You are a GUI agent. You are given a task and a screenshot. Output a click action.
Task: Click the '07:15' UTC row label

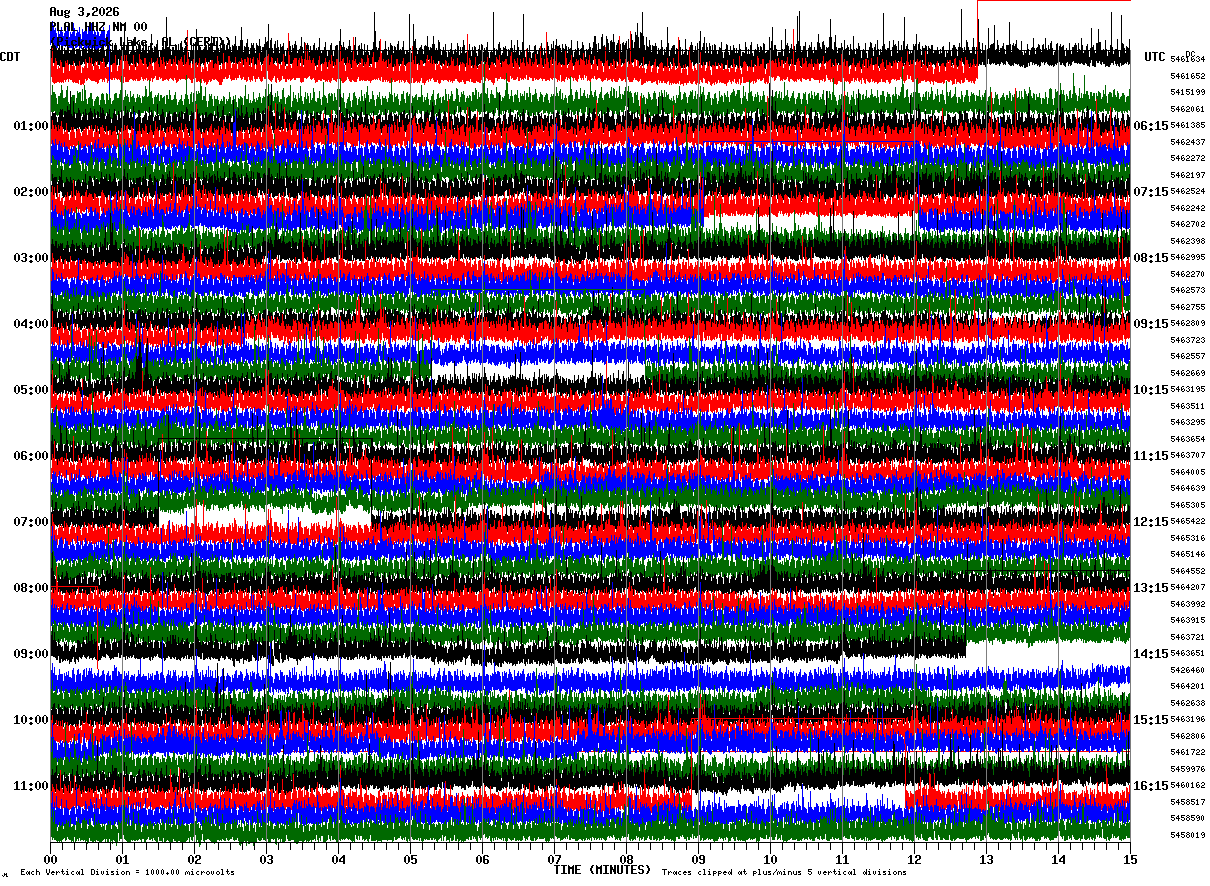coord(1151,192)
